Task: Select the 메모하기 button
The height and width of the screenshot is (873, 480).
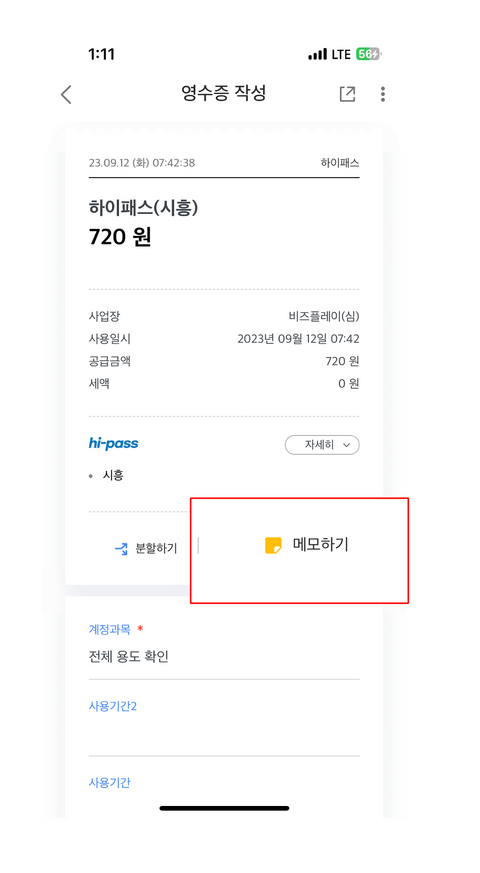Action: coord(307,546)
